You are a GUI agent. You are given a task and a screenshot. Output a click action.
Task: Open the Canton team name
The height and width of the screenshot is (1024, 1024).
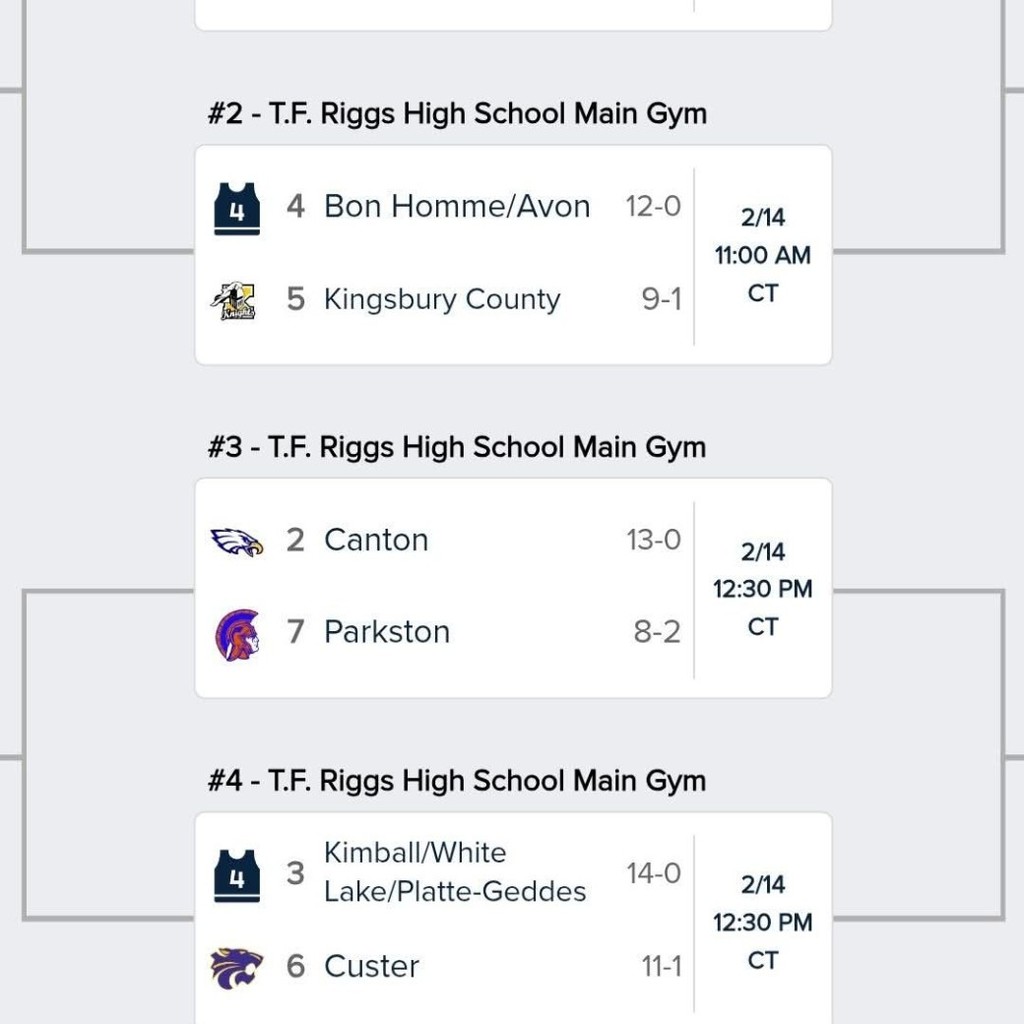376,540
